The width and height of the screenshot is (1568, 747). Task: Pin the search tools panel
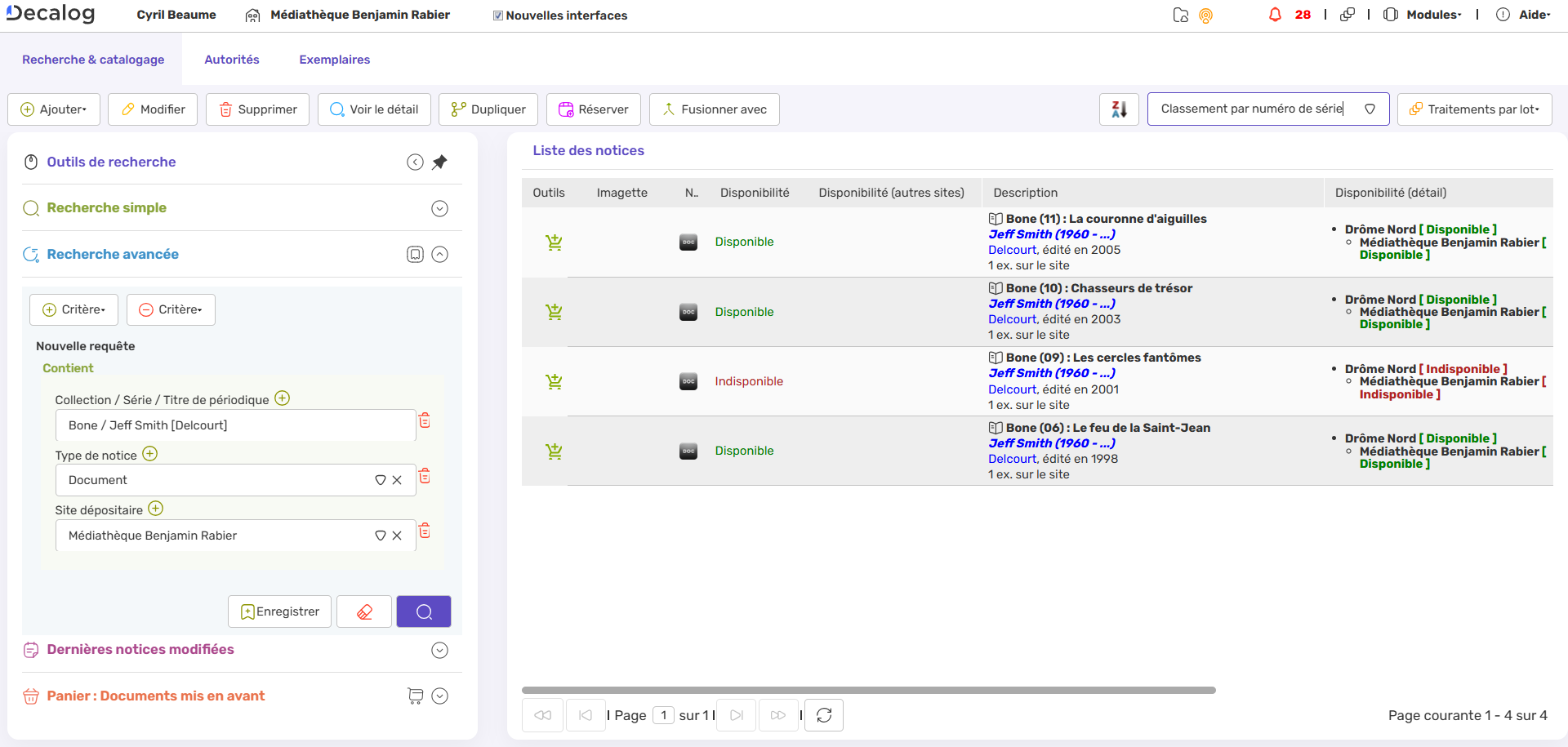point(439,162)
